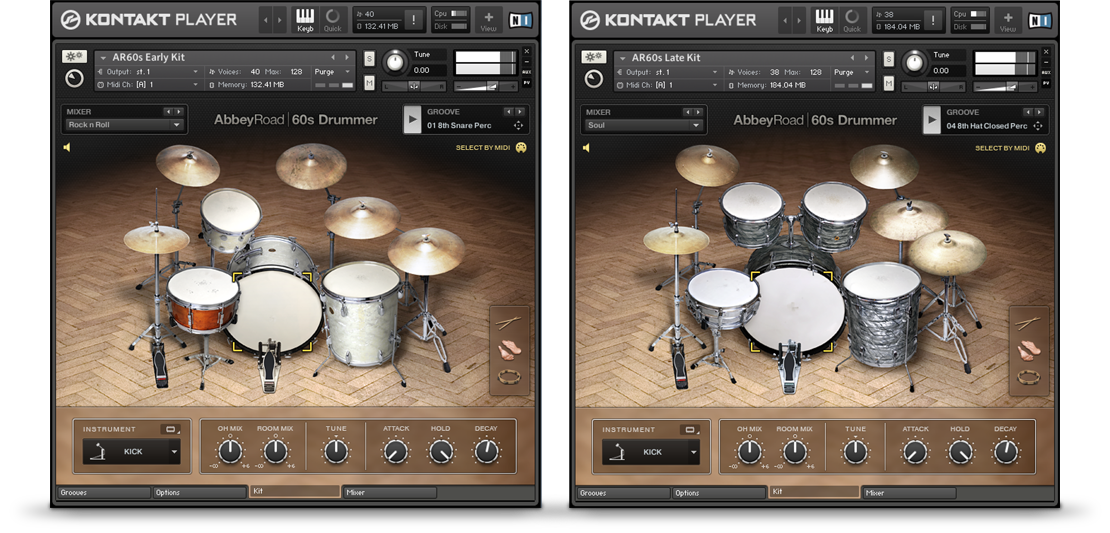Click previous arrow in Late Kit top toolbar
This screenshot has width=1110, height=533.
pyautogui.click(x=785, y=20)
